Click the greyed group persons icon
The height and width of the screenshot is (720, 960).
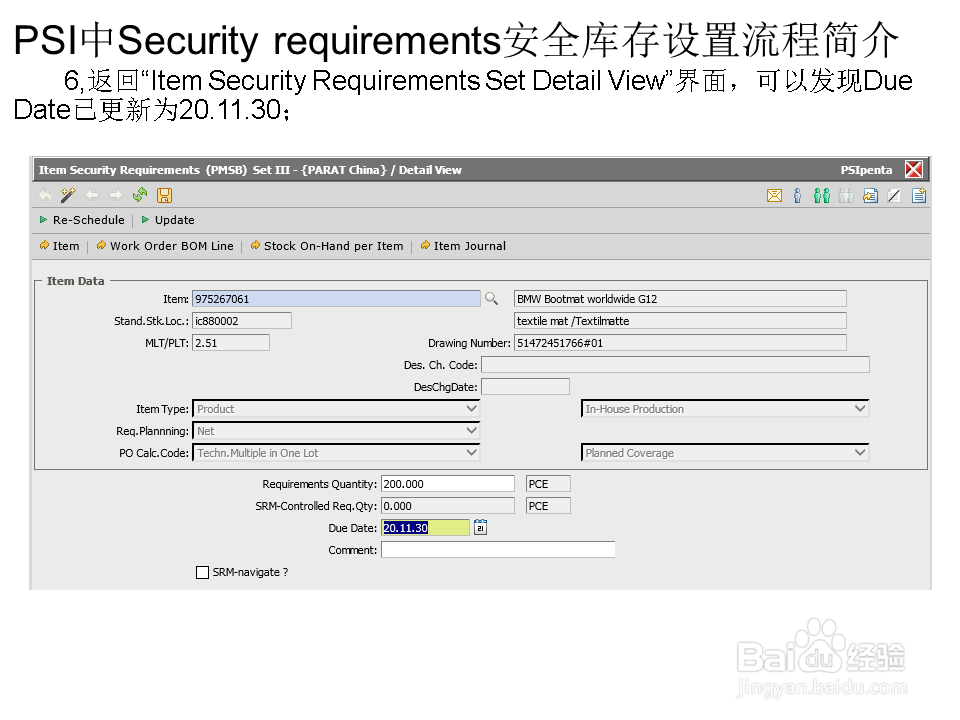coord(846,195)
